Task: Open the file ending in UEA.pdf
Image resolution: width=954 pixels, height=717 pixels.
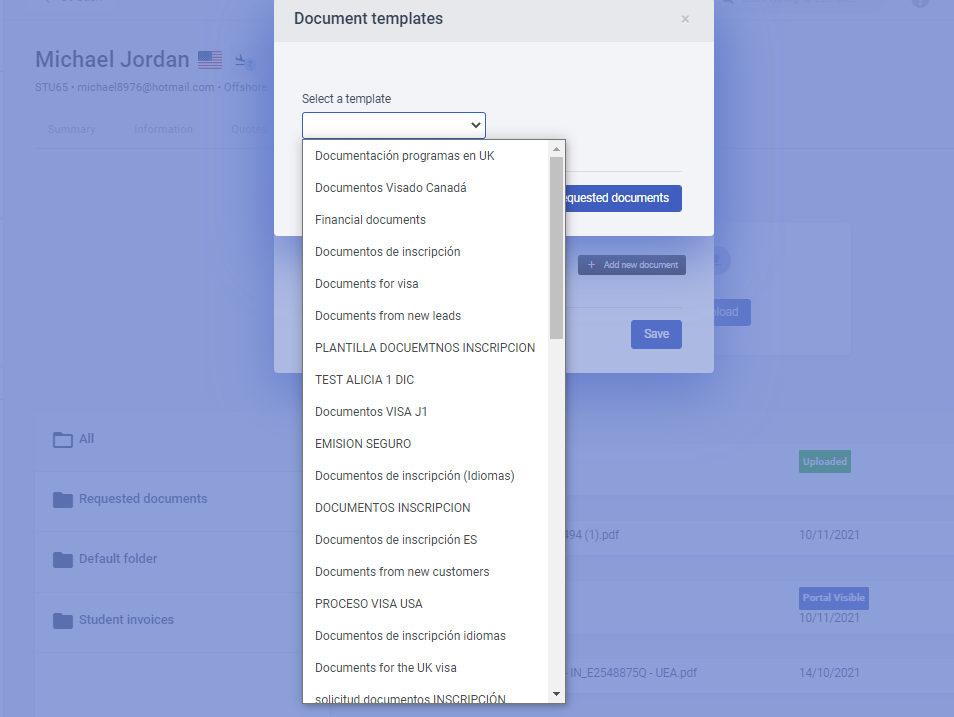Action: pyautogui.click(x=632, y=673)
